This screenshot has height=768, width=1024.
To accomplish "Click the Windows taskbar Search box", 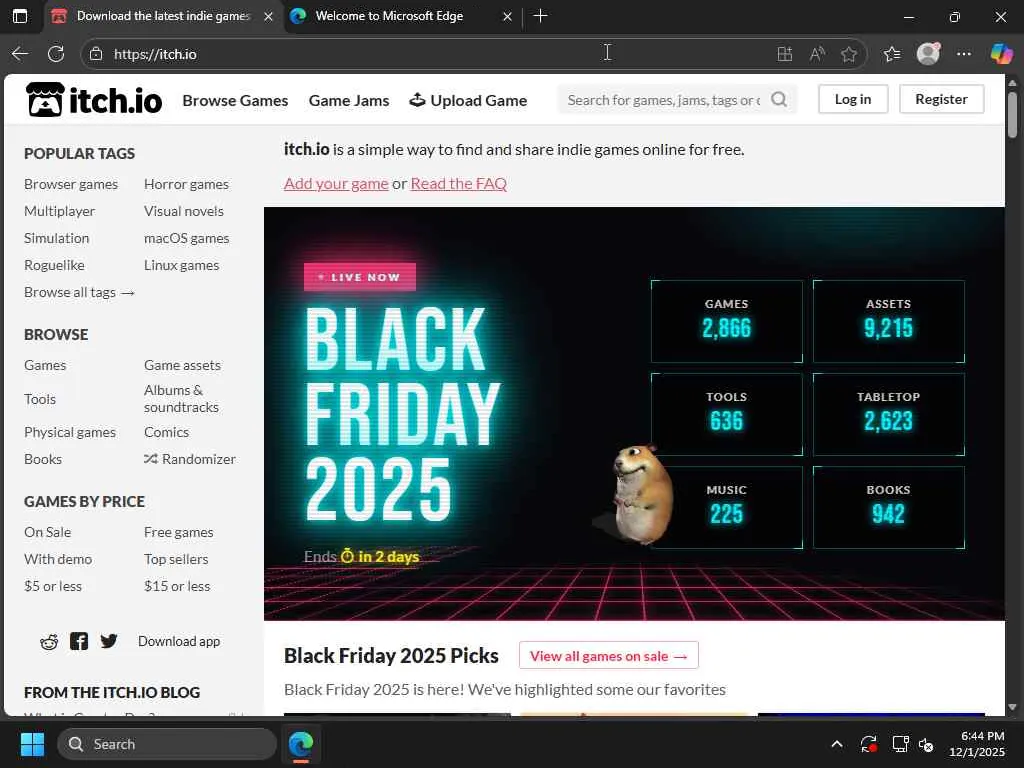I will (167, 744).
